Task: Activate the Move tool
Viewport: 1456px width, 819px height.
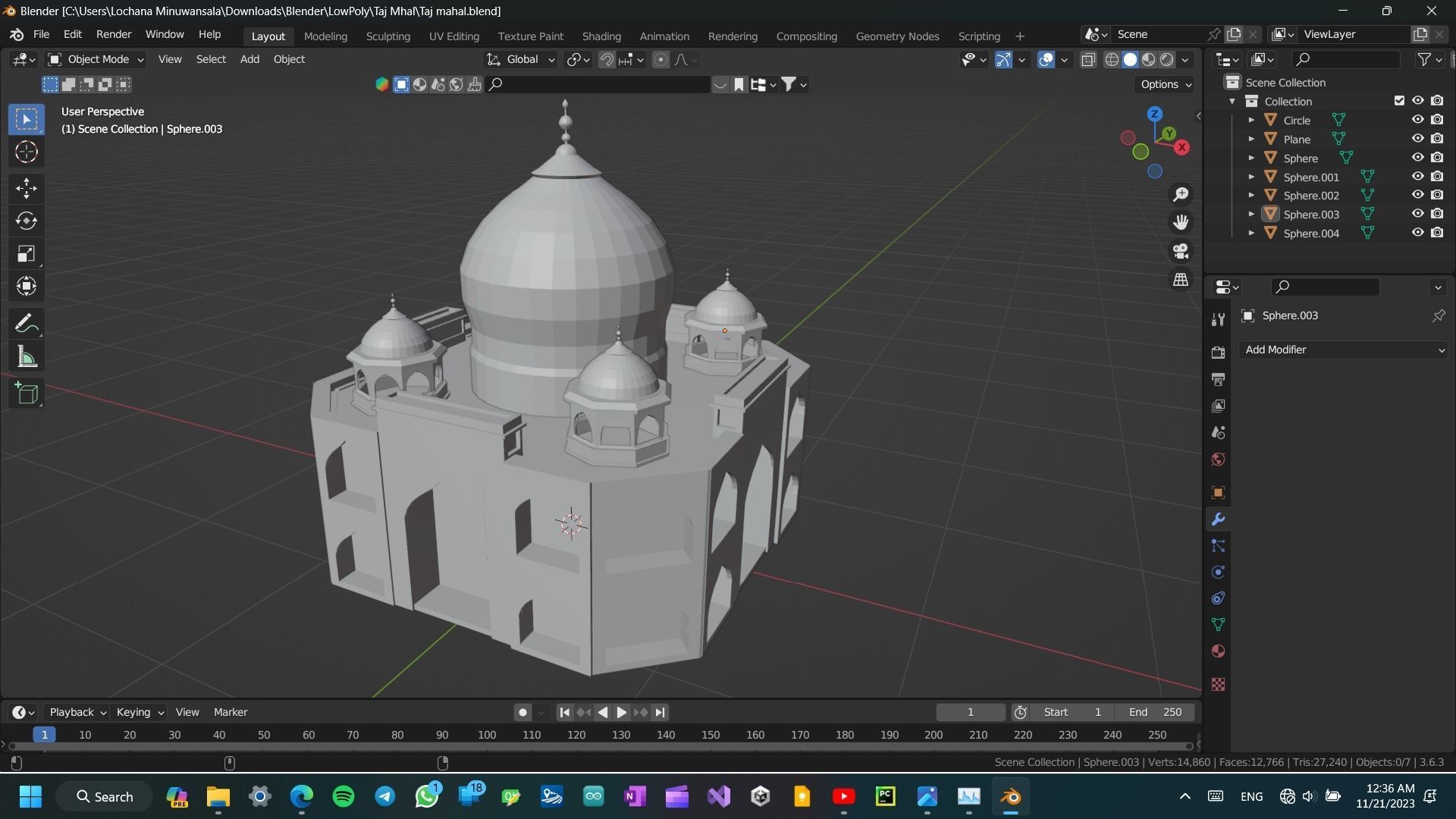Action: (27, 188)
